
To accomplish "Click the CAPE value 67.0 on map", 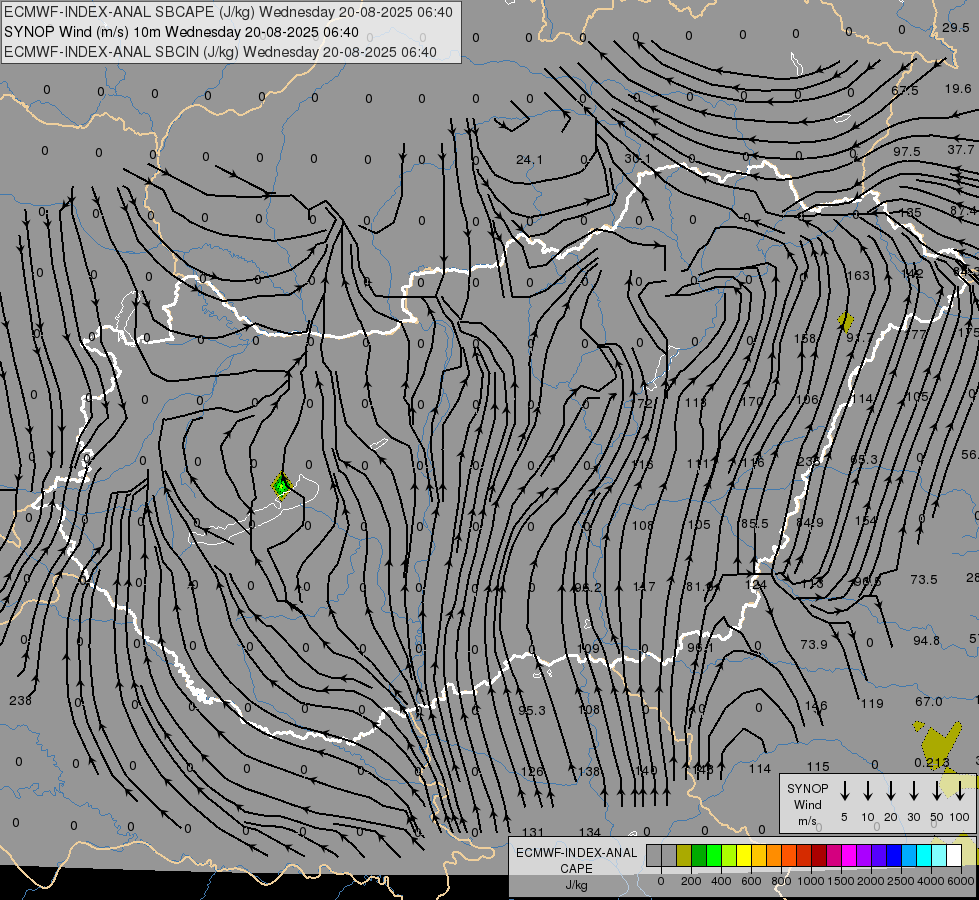I will tap(928, 701).
